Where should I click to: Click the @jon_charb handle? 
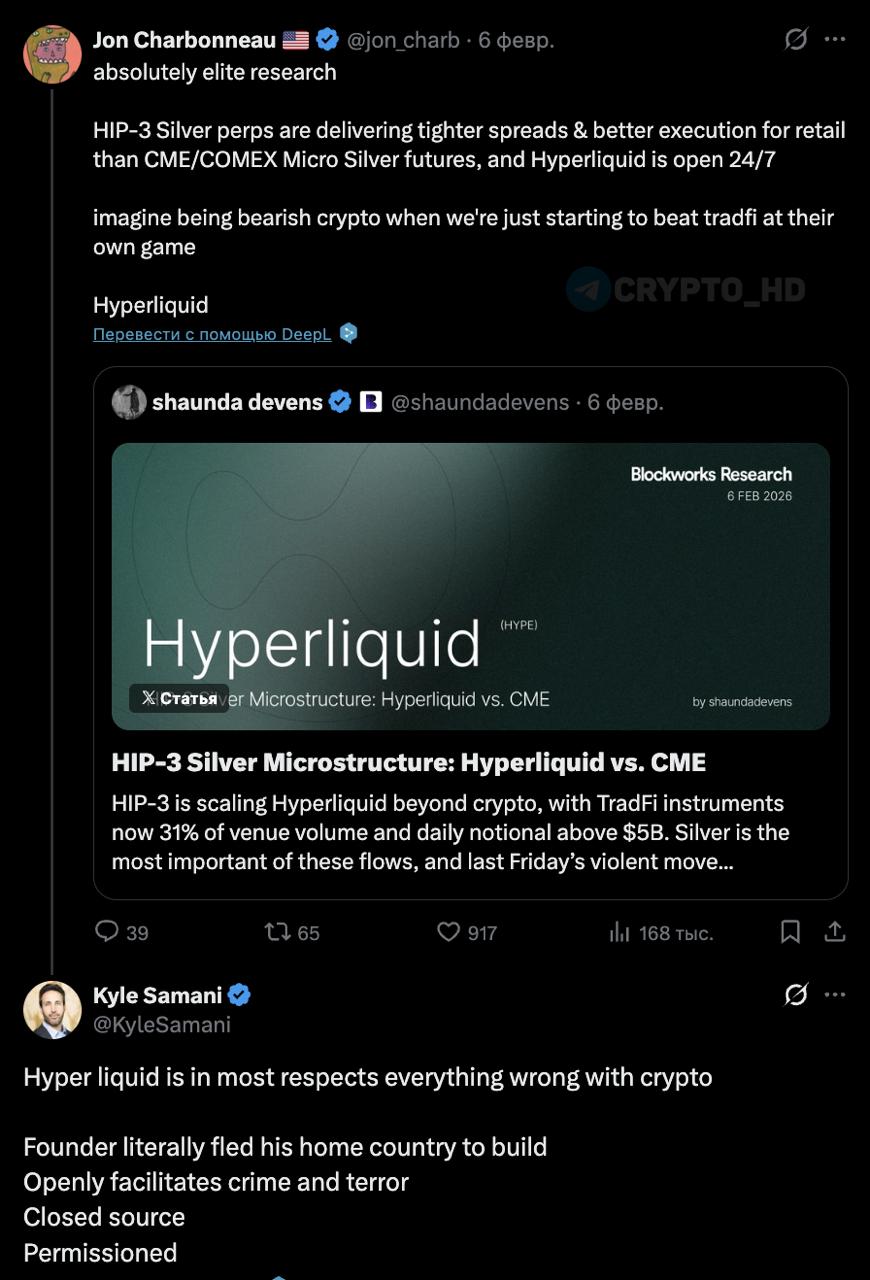403,40
